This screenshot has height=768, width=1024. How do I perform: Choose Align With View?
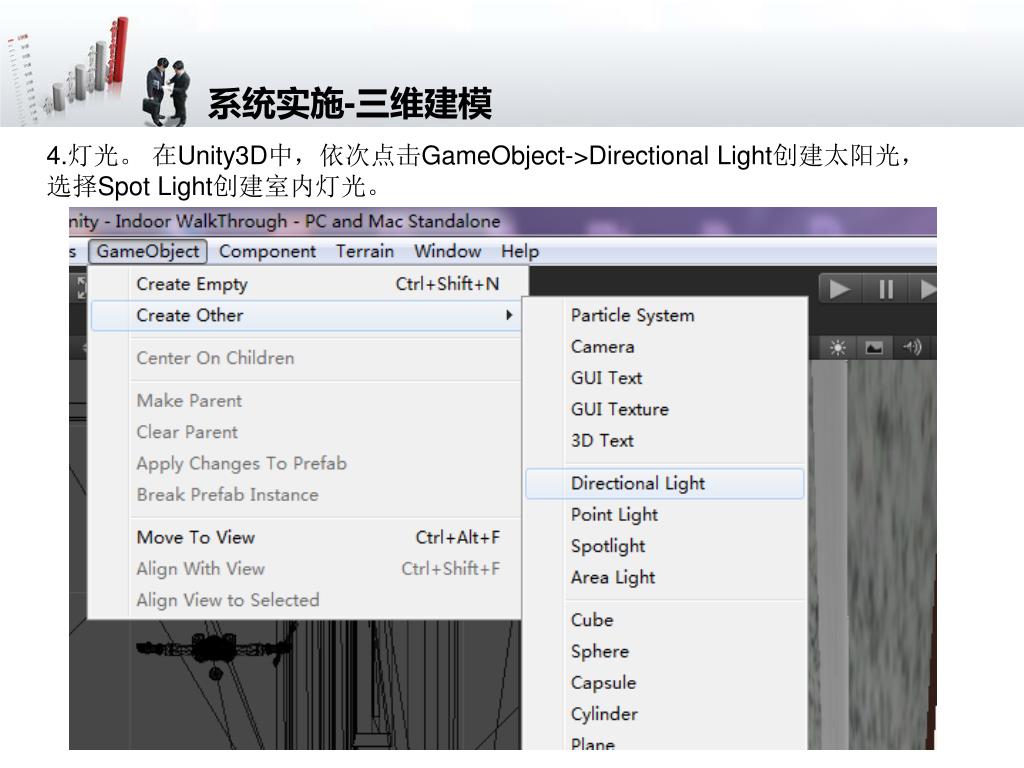pyautogui.click(x=305, y=569)
